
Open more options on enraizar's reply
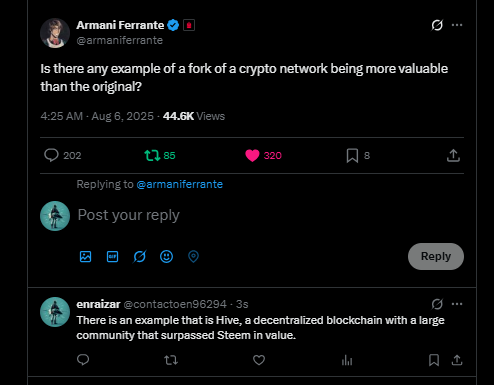[457, 304]
